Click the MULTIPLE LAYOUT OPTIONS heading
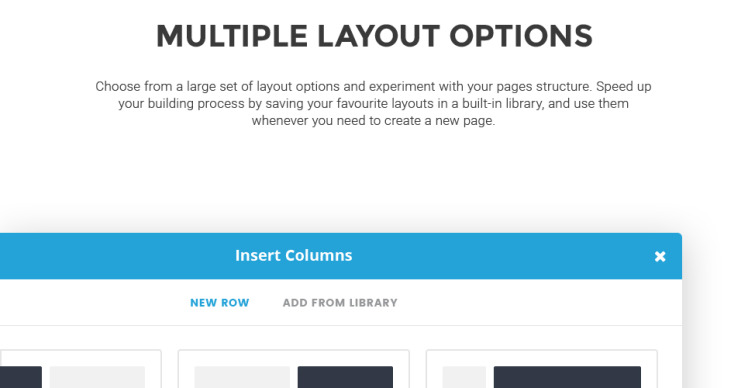The height and width of the screenshot is (388, 748). pyautogui.click(x=374, y=36)
